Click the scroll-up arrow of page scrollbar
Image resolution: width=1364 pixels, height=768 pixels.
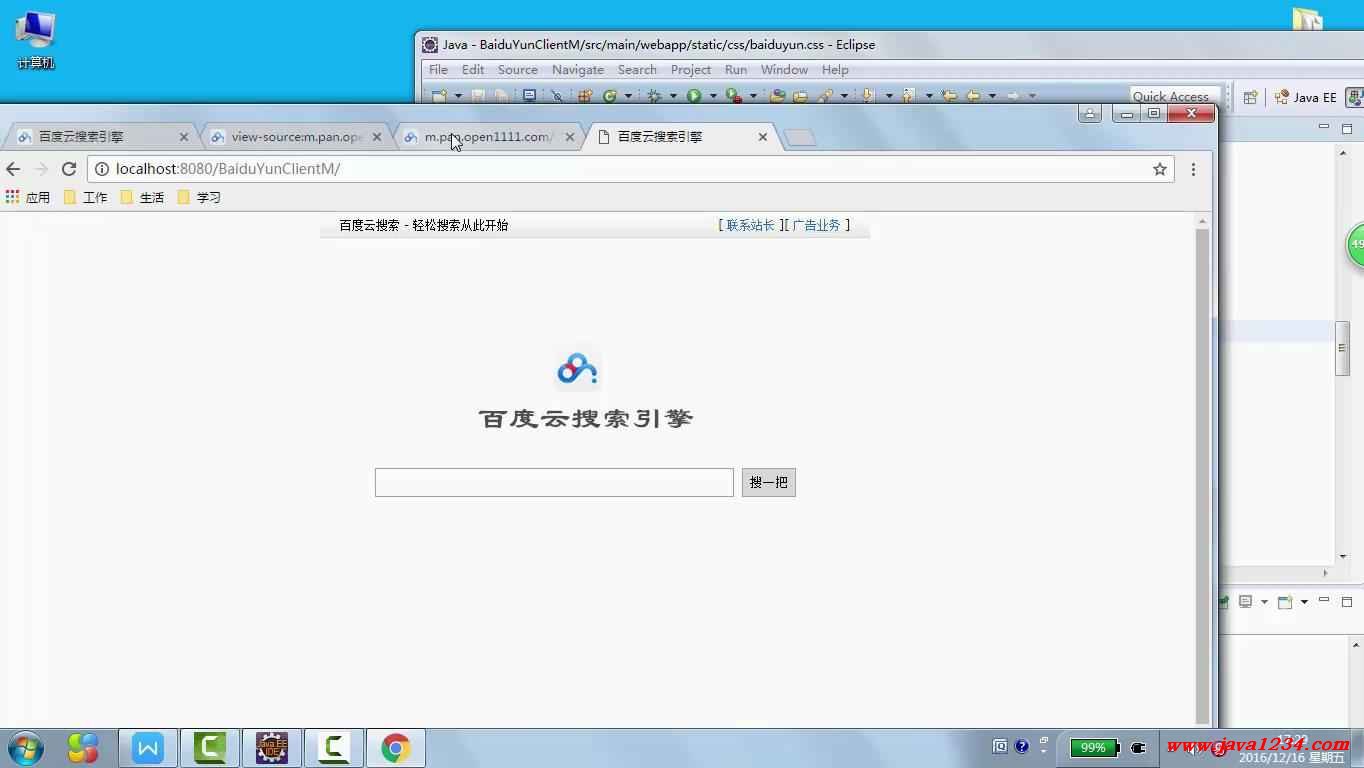[x=1202, y=221]
